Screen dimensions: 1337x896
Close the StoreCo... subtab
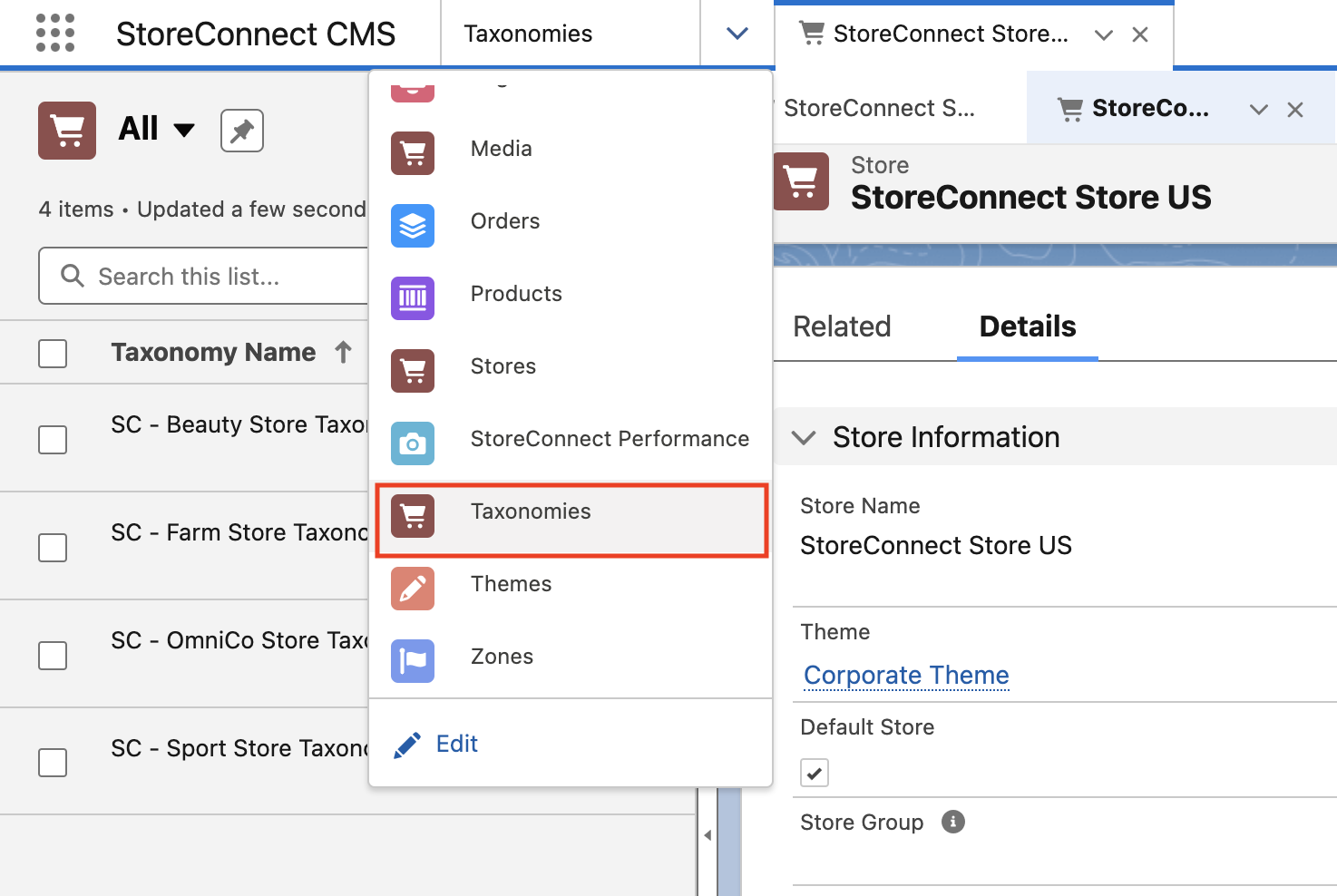click(x=1295, y=110)
